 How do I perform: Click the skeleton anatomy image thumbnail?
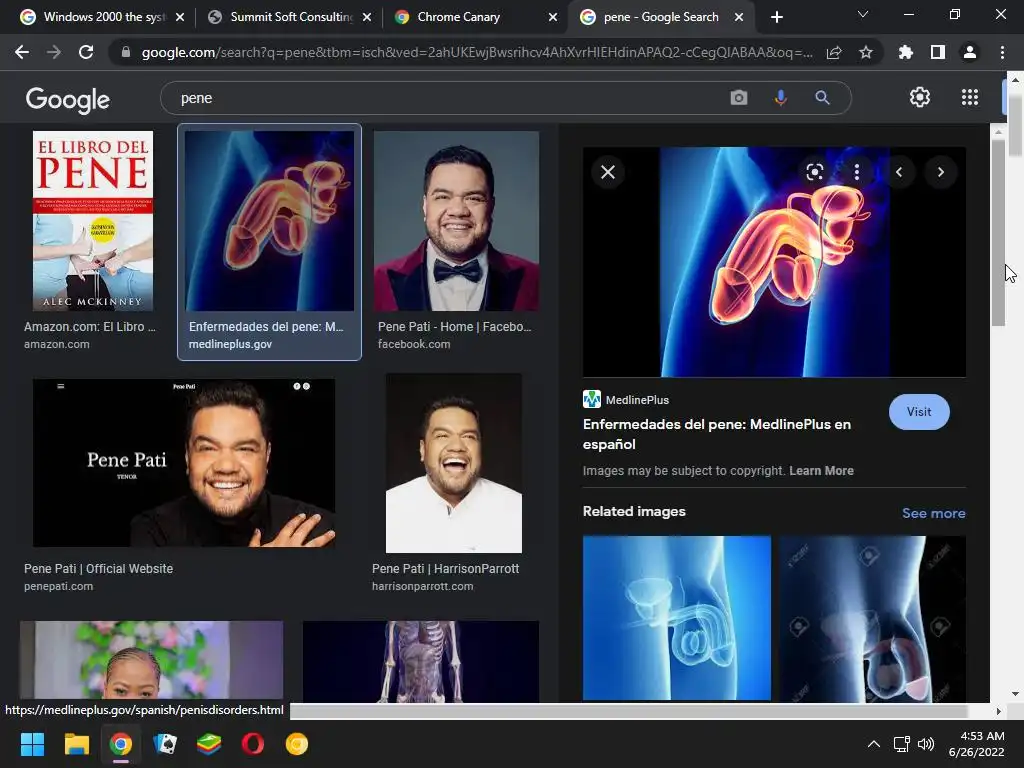(421, 662)
